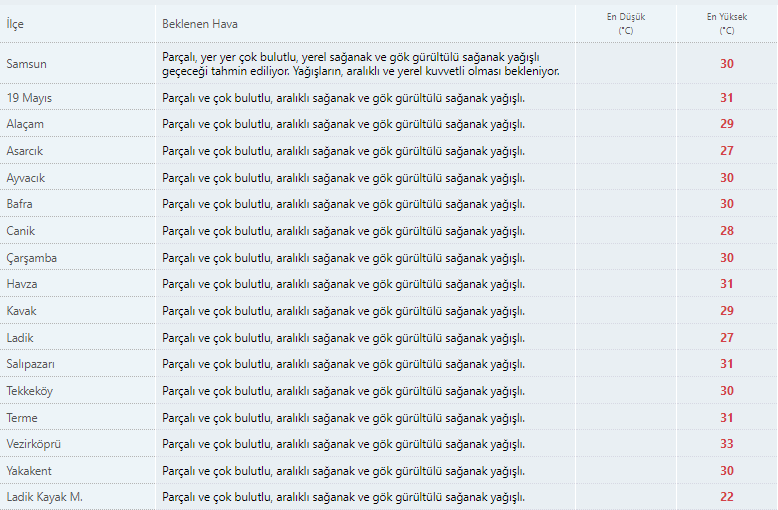The height and width of the screenshot is (510, 778).
Task: Select the Terme district name
Action: click(x=22, y=418)
